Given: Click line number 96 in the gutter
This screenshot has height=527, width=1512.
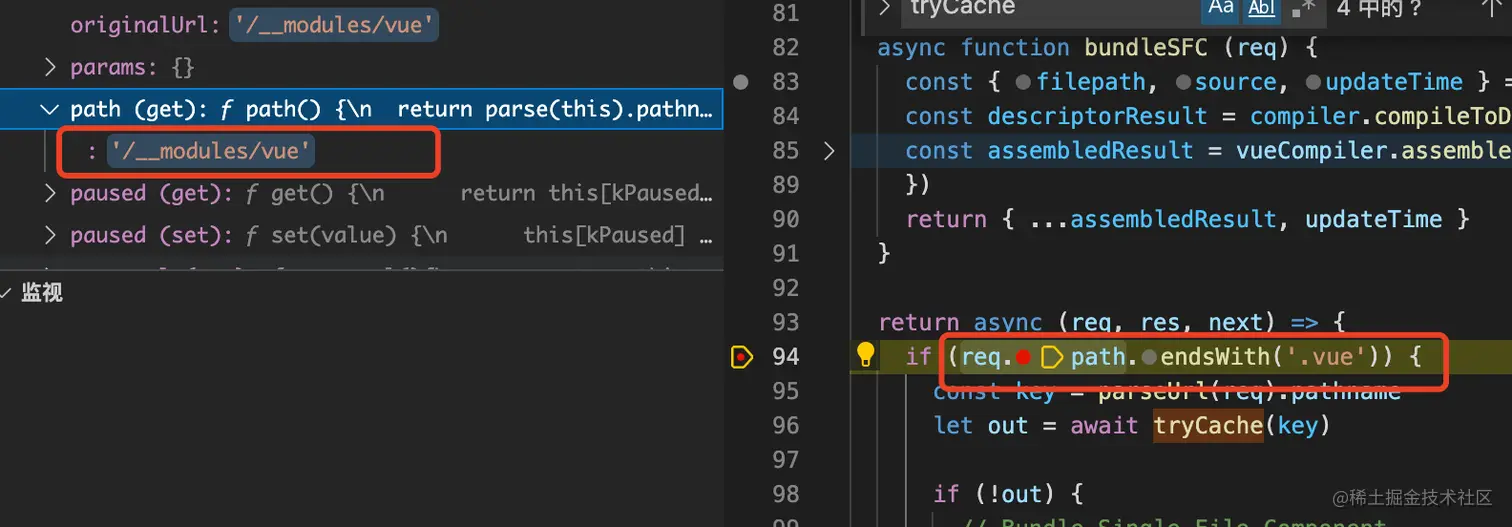Looking at the screenshot, I should pos(786,425).
